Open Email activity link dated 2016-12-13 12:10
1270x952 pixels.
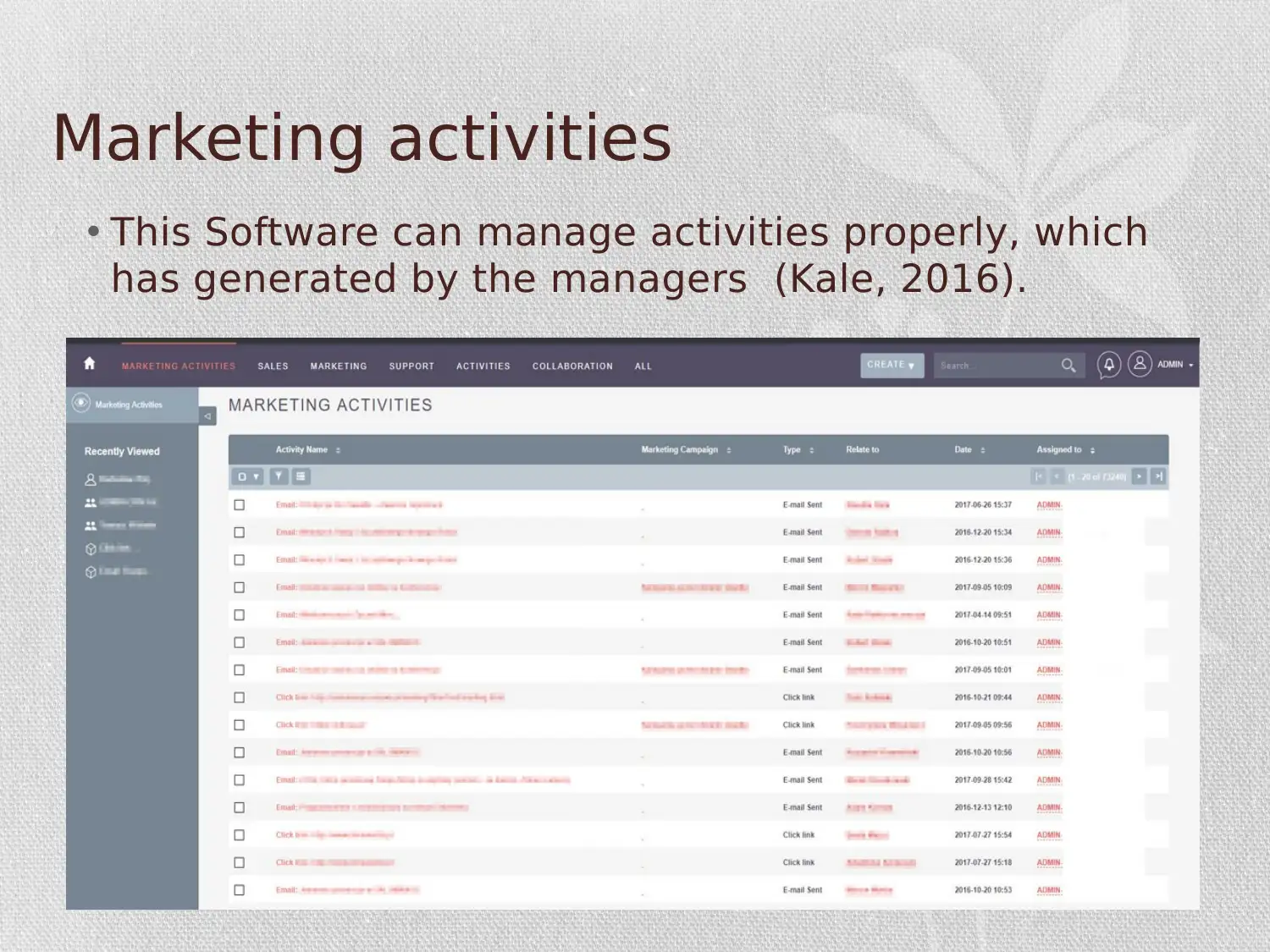coord(372,807)
